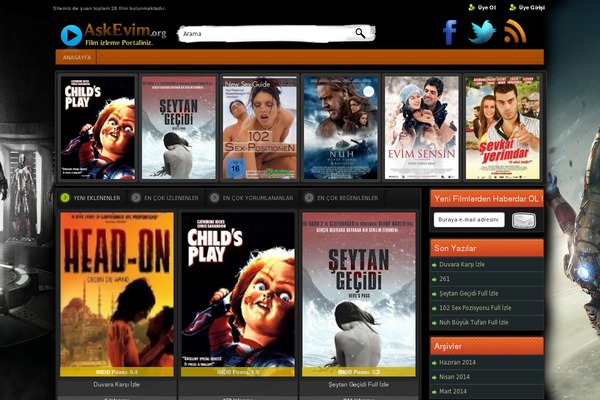Open the RSS feed icon

tap(515, 31)
